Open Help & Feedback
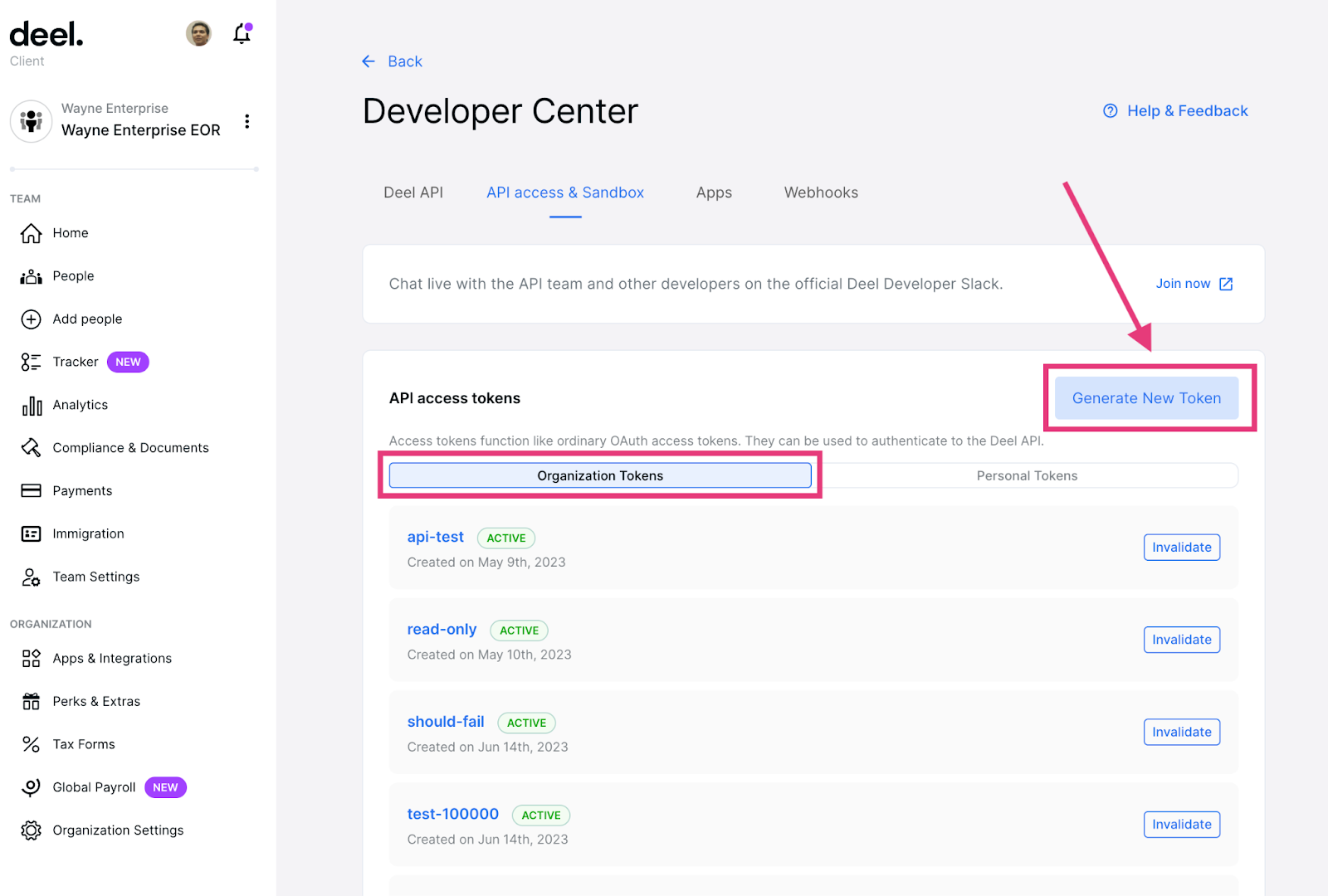Viewport: 1328px width, 896px height. [1187, 111]
